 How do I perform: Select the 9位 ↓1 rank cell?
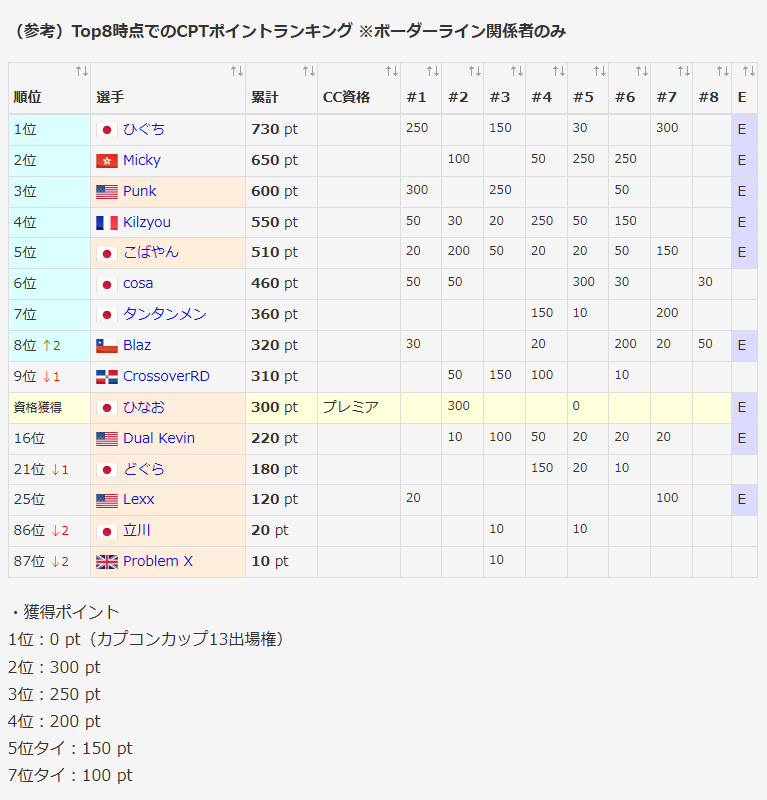coord(50,377)
